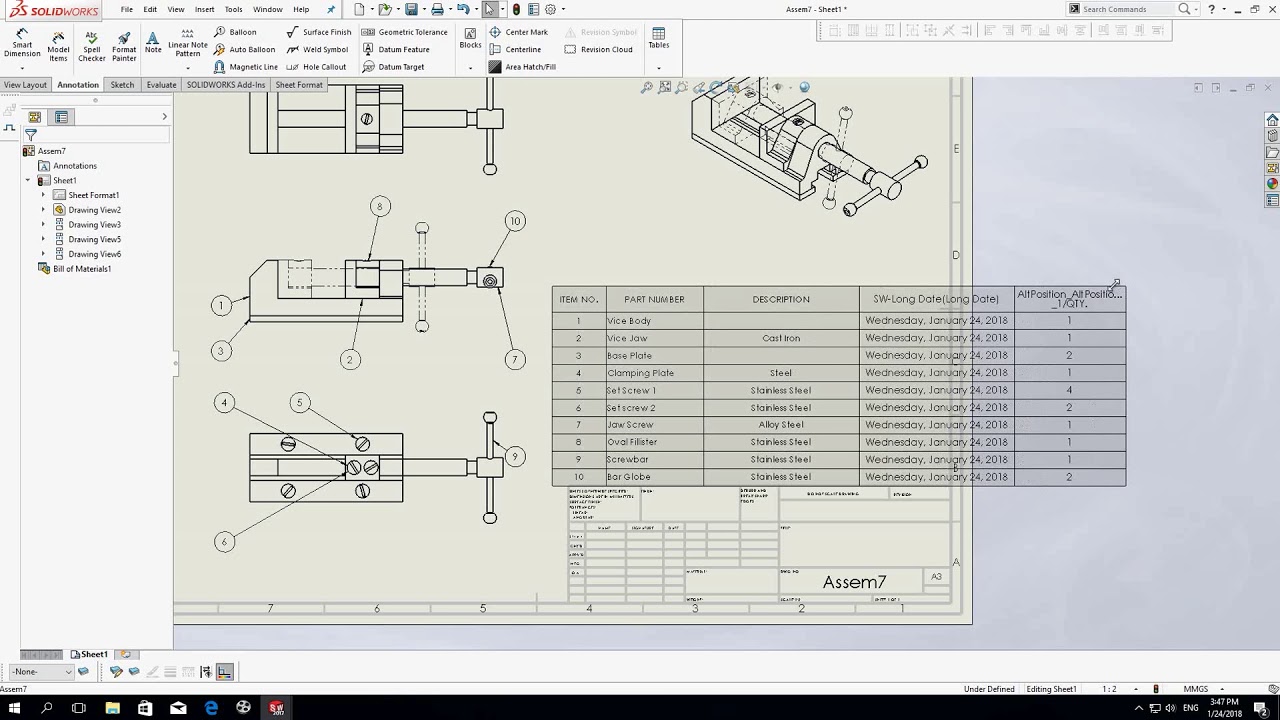The width and height of the screenshot is (1280, 720).
Task: Click the New document icon
Action: [x=360, y=9]
